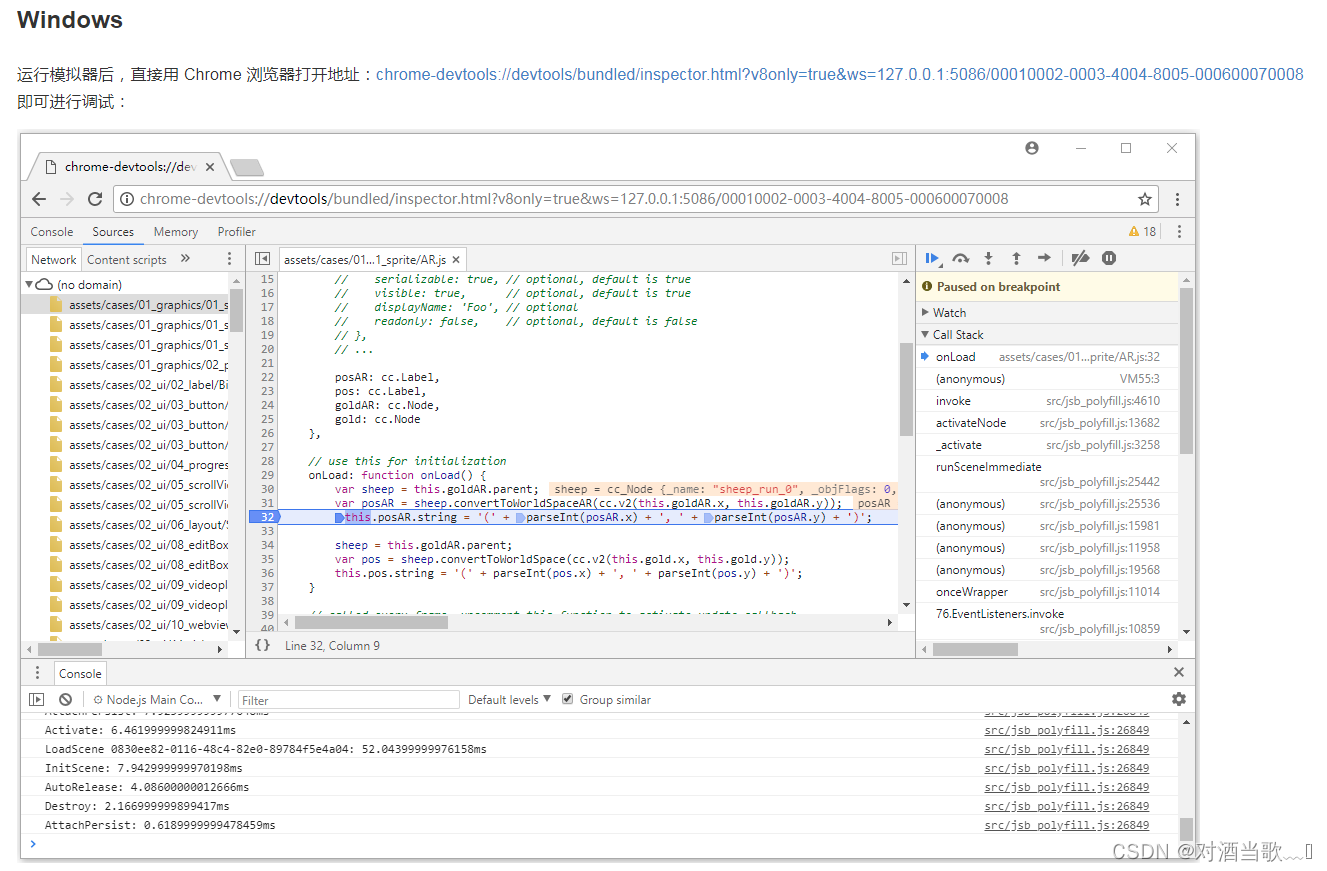The height and width of the screenshot is (871, 1327).
Task: Go forward in browser history
Action: (x=67, y=199)
